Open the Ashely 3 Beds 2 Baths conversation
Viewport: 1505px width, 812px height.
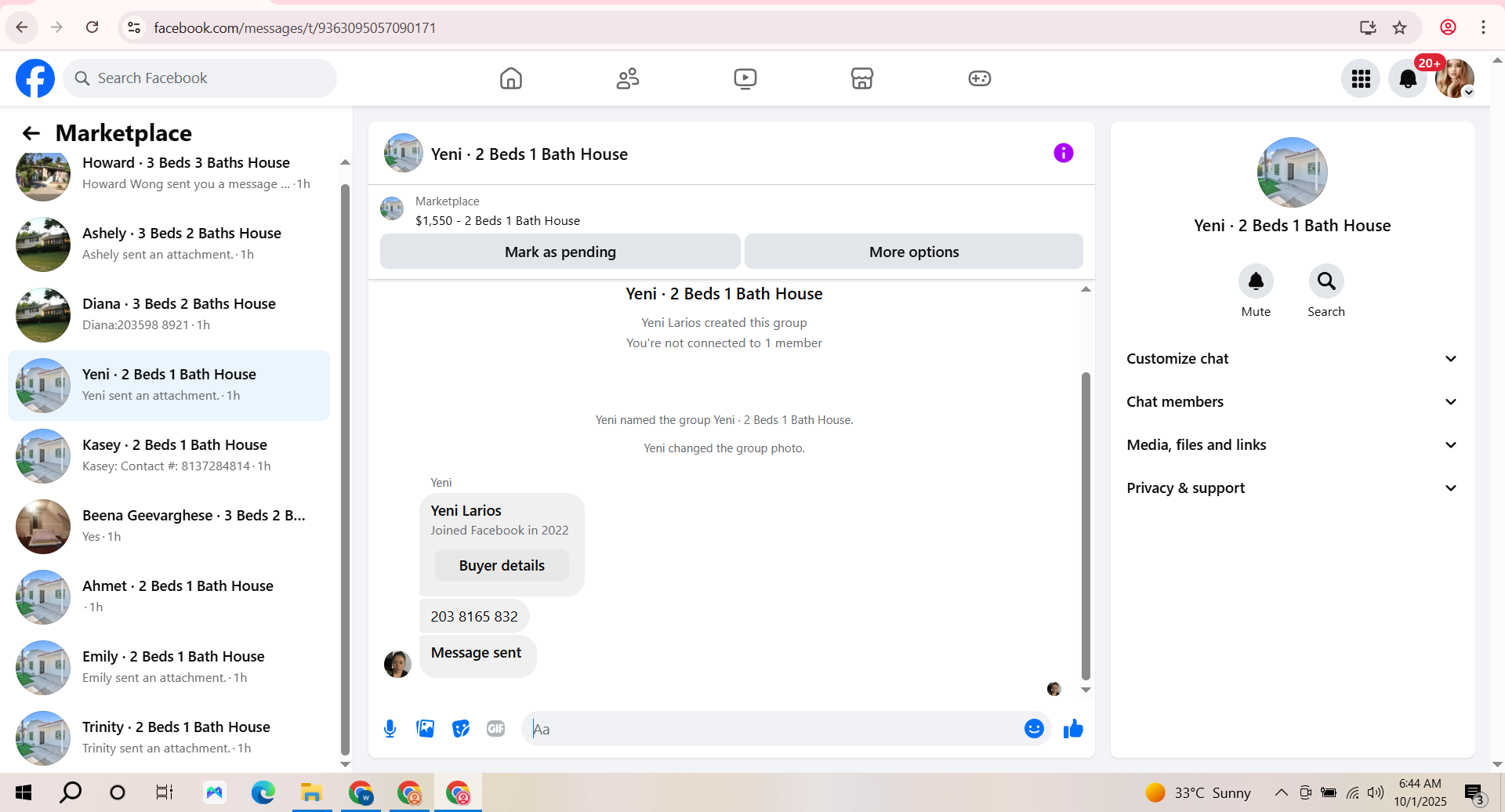pyautogui.click(x=169, y=244)
